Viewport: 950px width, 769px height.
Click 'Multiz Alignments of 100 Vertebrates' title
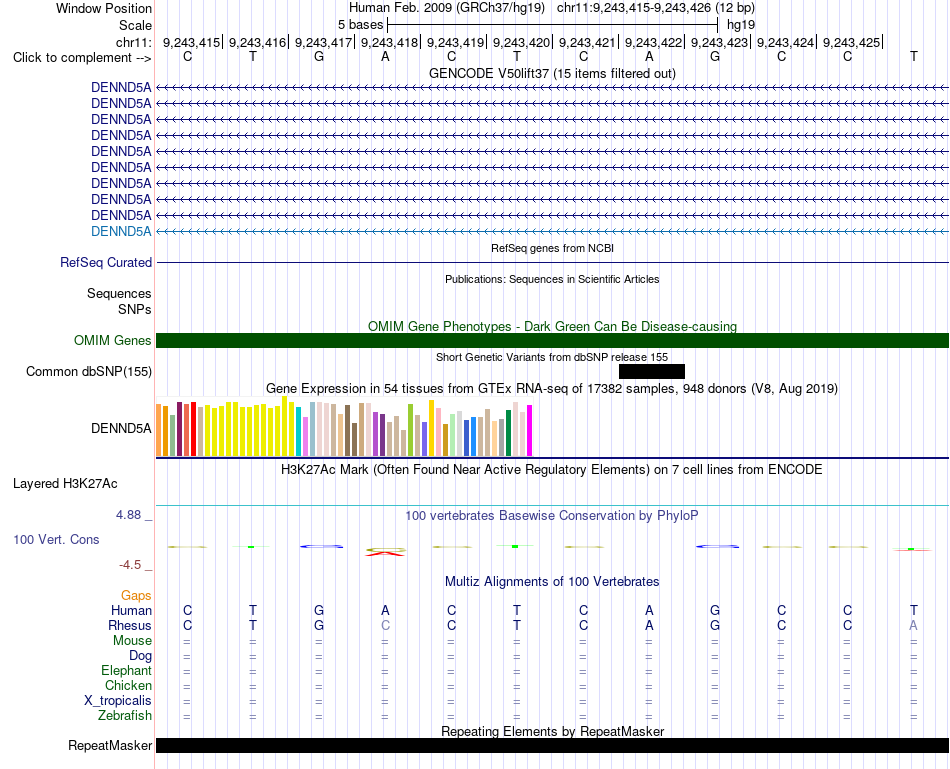tap(552, 582)
